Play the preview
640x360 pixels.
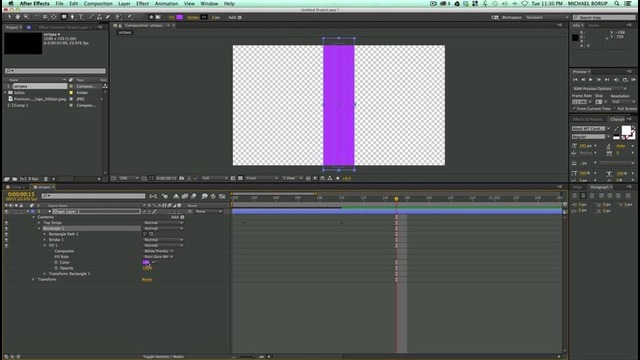(x=591, y=80)
